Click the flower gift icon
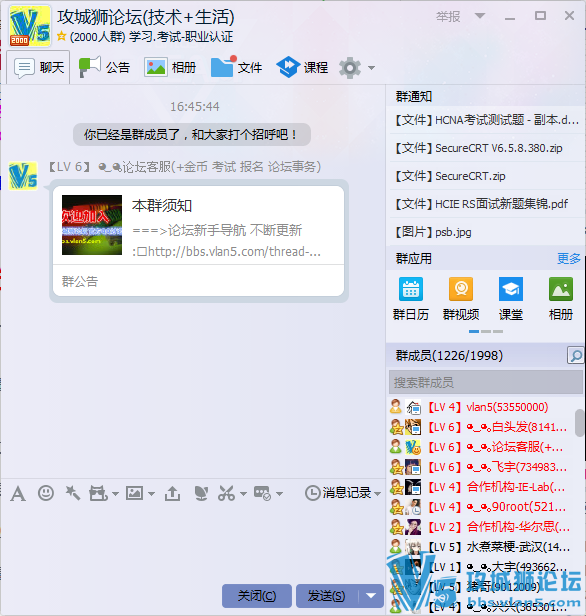Image resolution: width=586 pixels, height=616 pixels. pyautogui.click(x=201, y=493)
